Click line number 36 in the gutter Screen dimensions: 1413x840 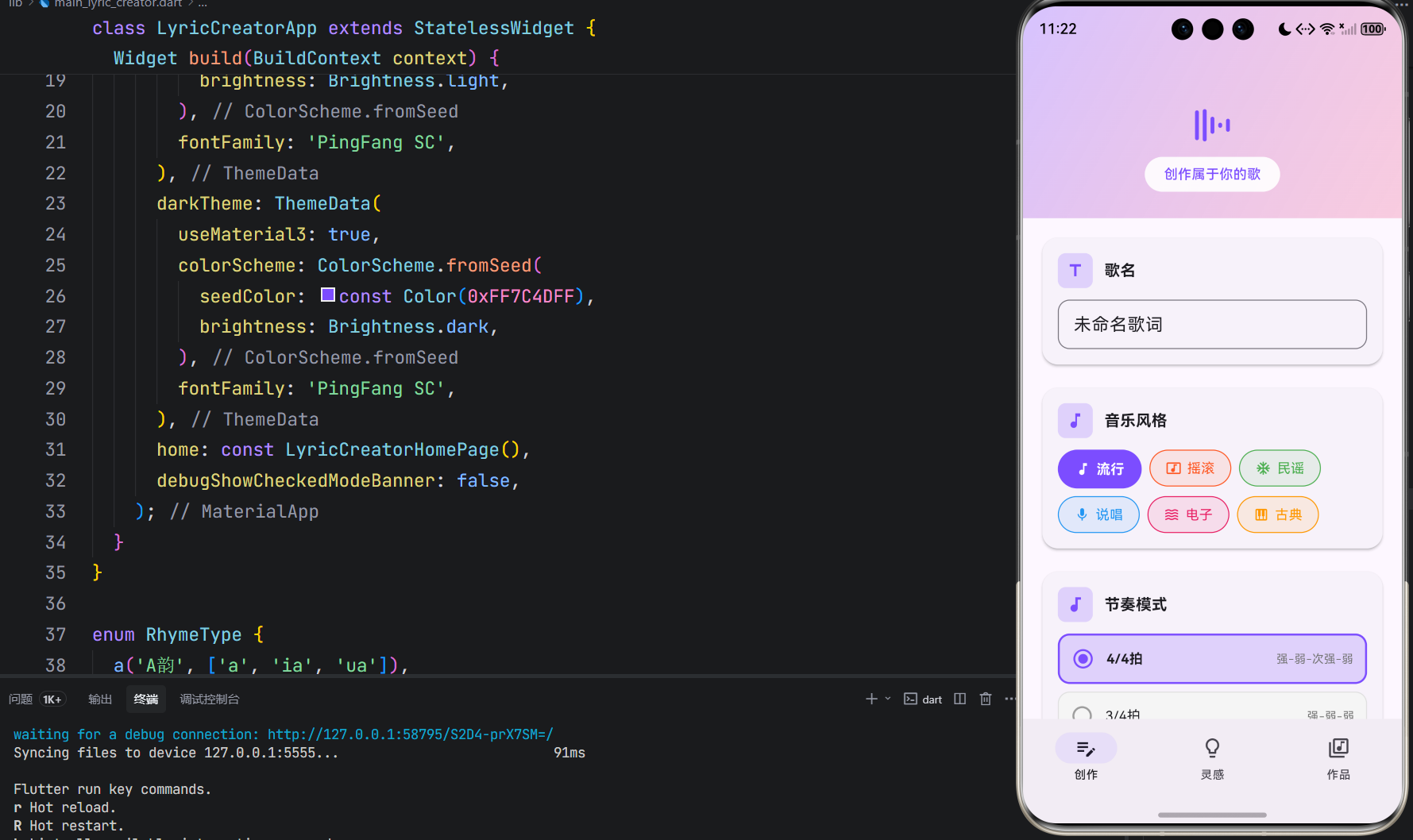pos(56,603)
